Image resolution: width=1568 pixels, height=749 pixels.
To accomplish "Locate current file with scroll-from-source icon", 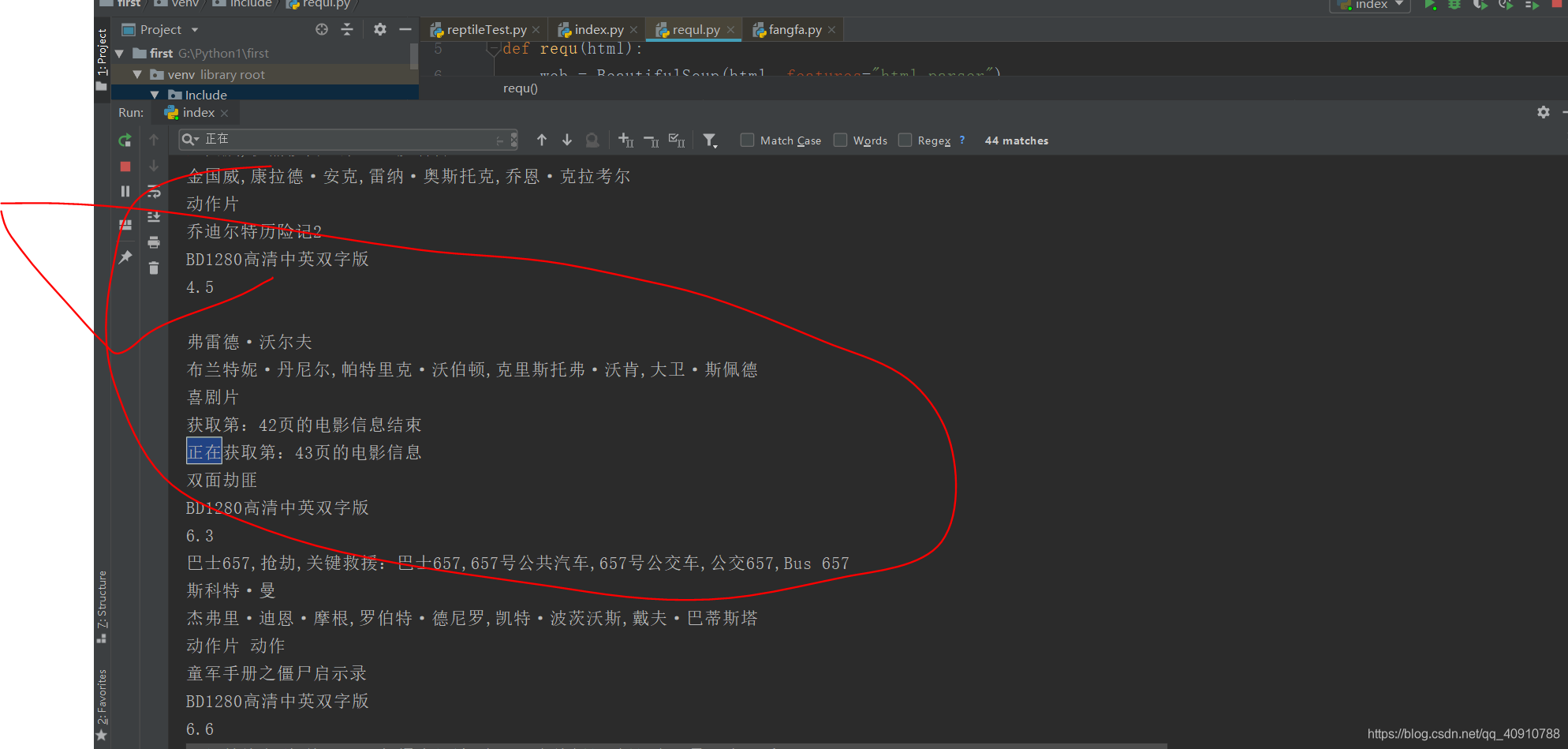I will point(322,29).
